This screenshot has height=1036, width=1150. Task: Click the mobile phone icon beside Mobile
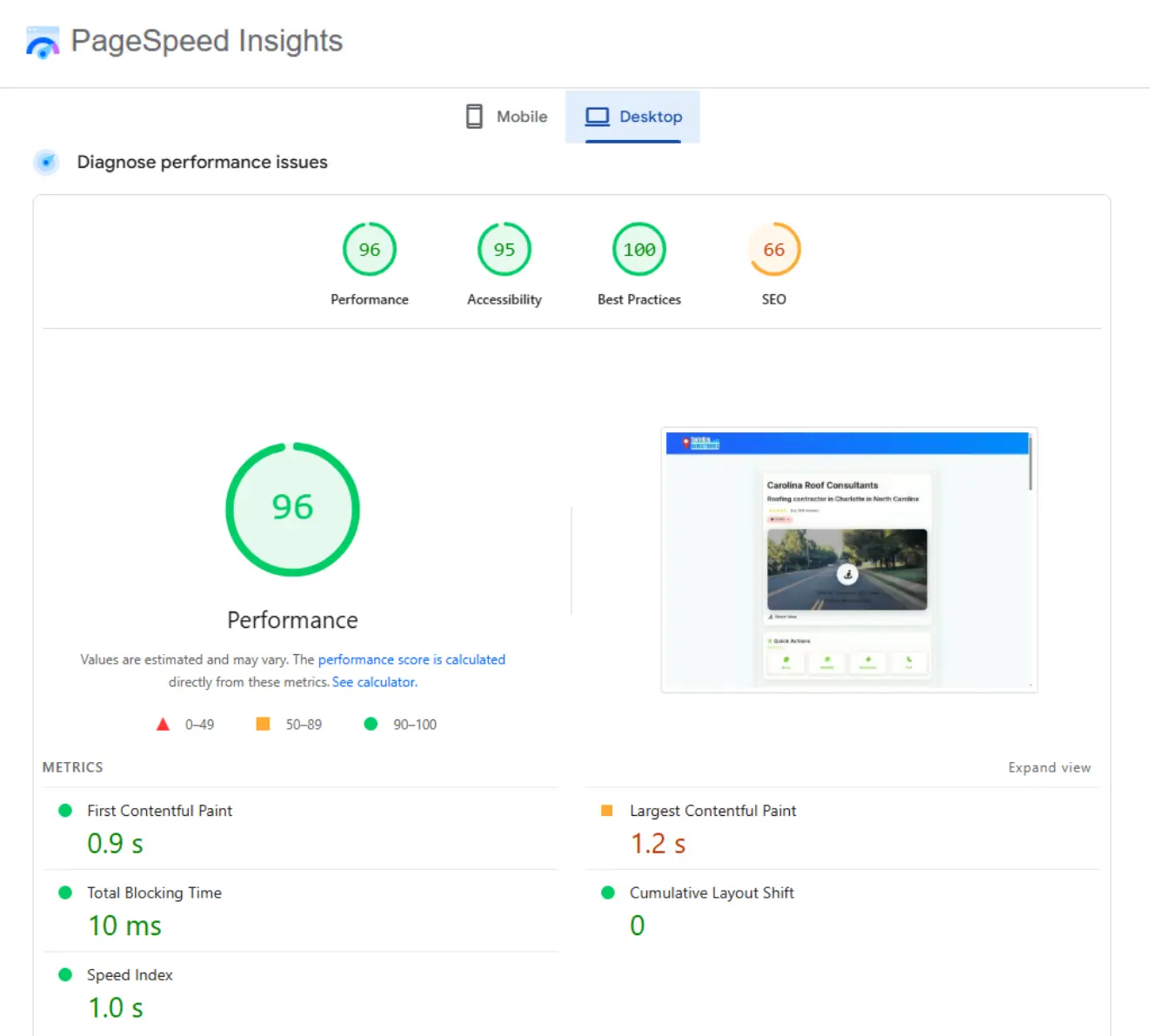click(x=473, y=116)
